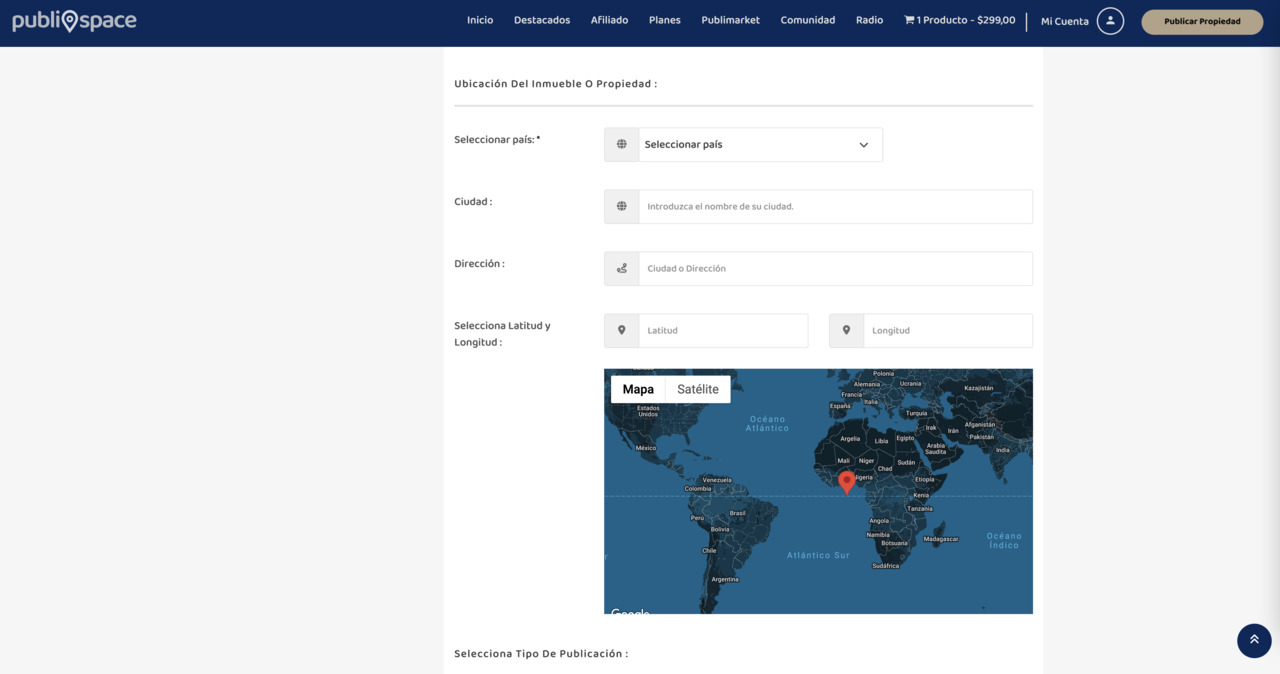Click Chile label on the map
This screenshot has height=674, width=1280.
click(x=709, y=550)
